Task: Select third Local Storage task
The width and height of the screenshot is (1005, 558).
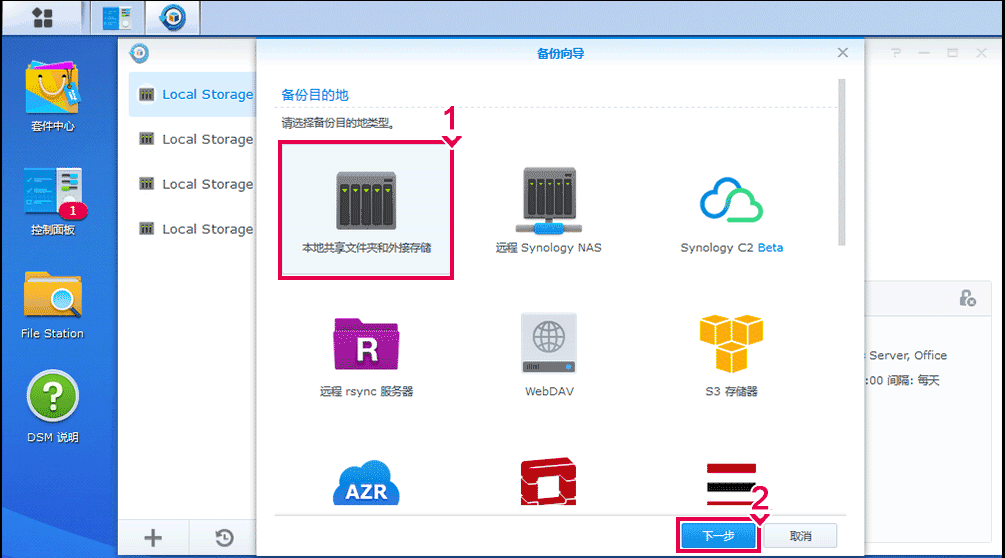Action: point(192,184)
